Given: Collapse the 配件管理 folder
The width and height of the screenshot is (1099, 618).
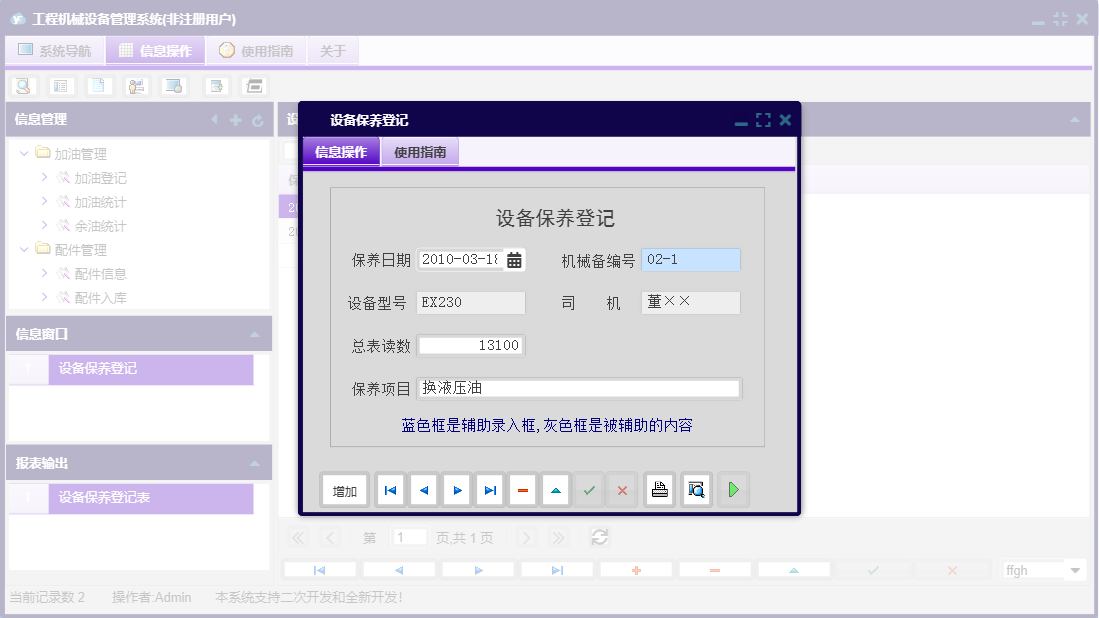Looking at the screenshot, I should point(24,249).
